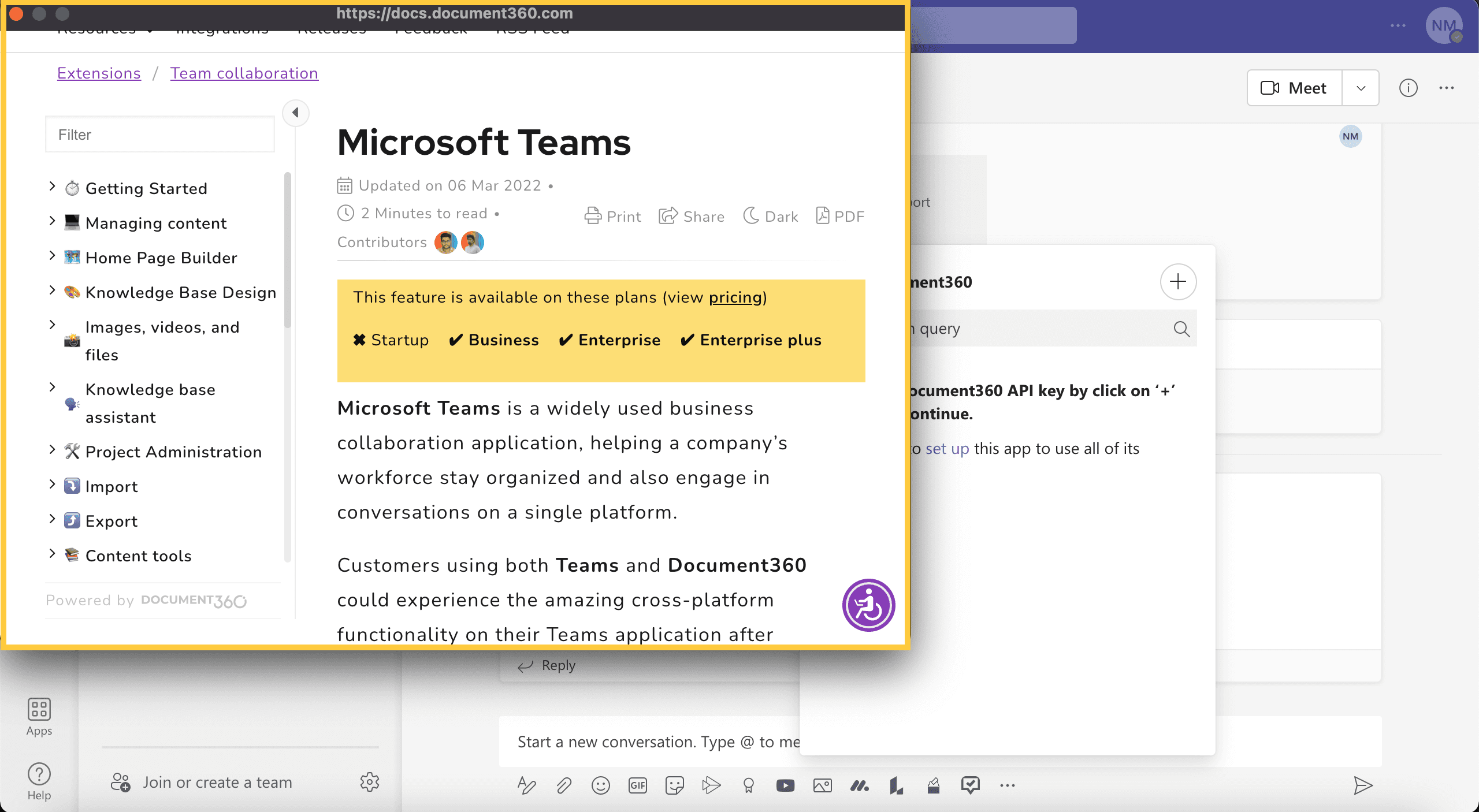Click the Praise badge icon in Teams

coord(749,785)
